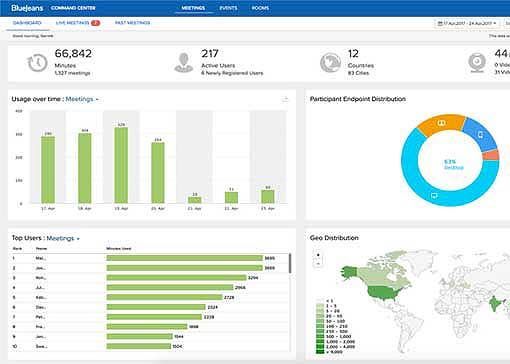Screen dimensions: 510x364
Task: Click India on the geo map
Action: coord(495,304)
